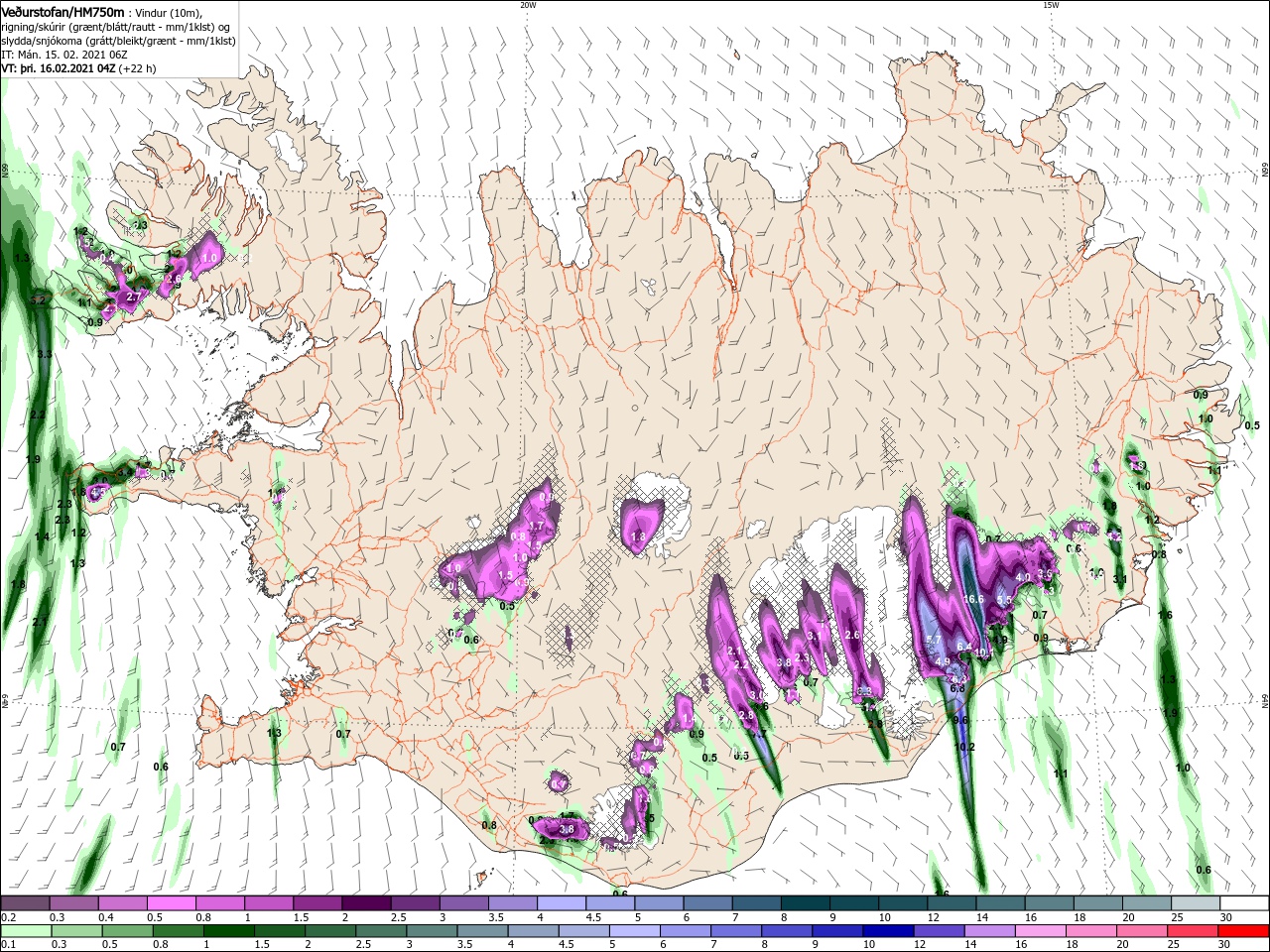Click the 20W longitude label
The width and height of the screenshot is (1270, 952).
(x=528, y=5)
